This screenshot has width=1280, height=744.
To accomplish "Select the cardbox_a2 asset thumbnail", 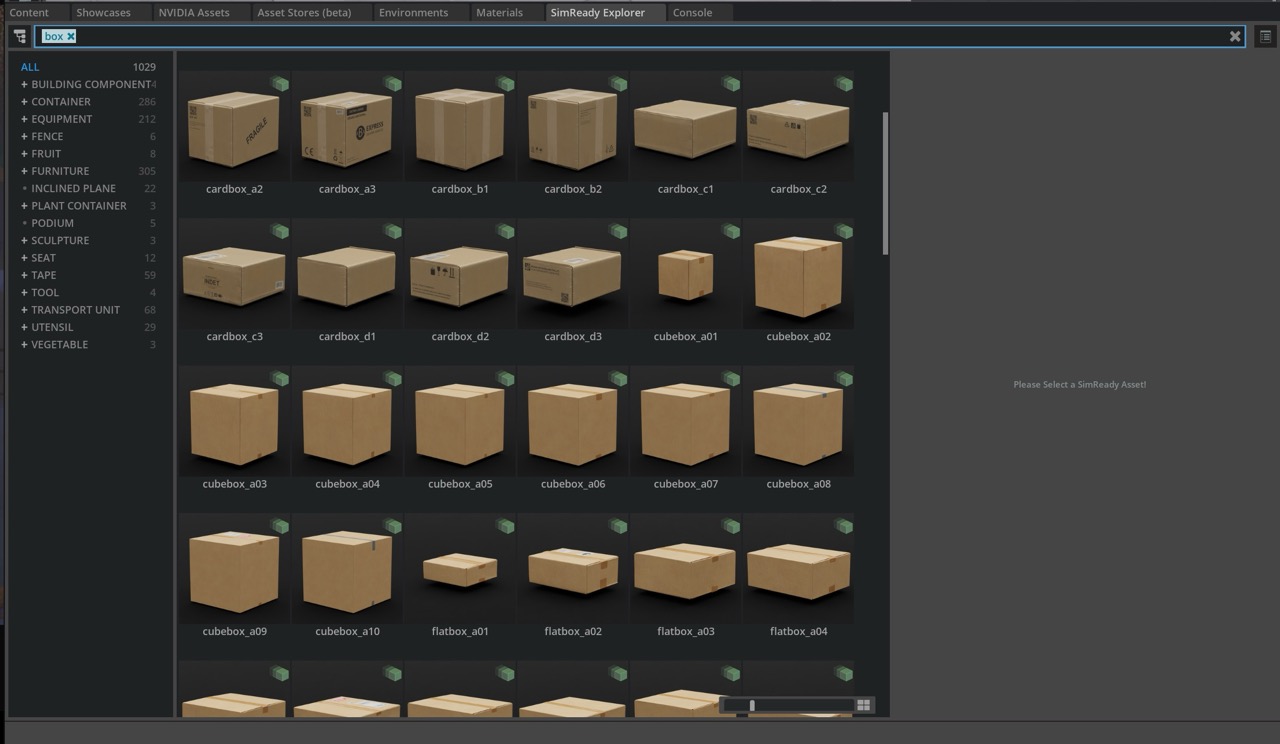I will (234, 126).
